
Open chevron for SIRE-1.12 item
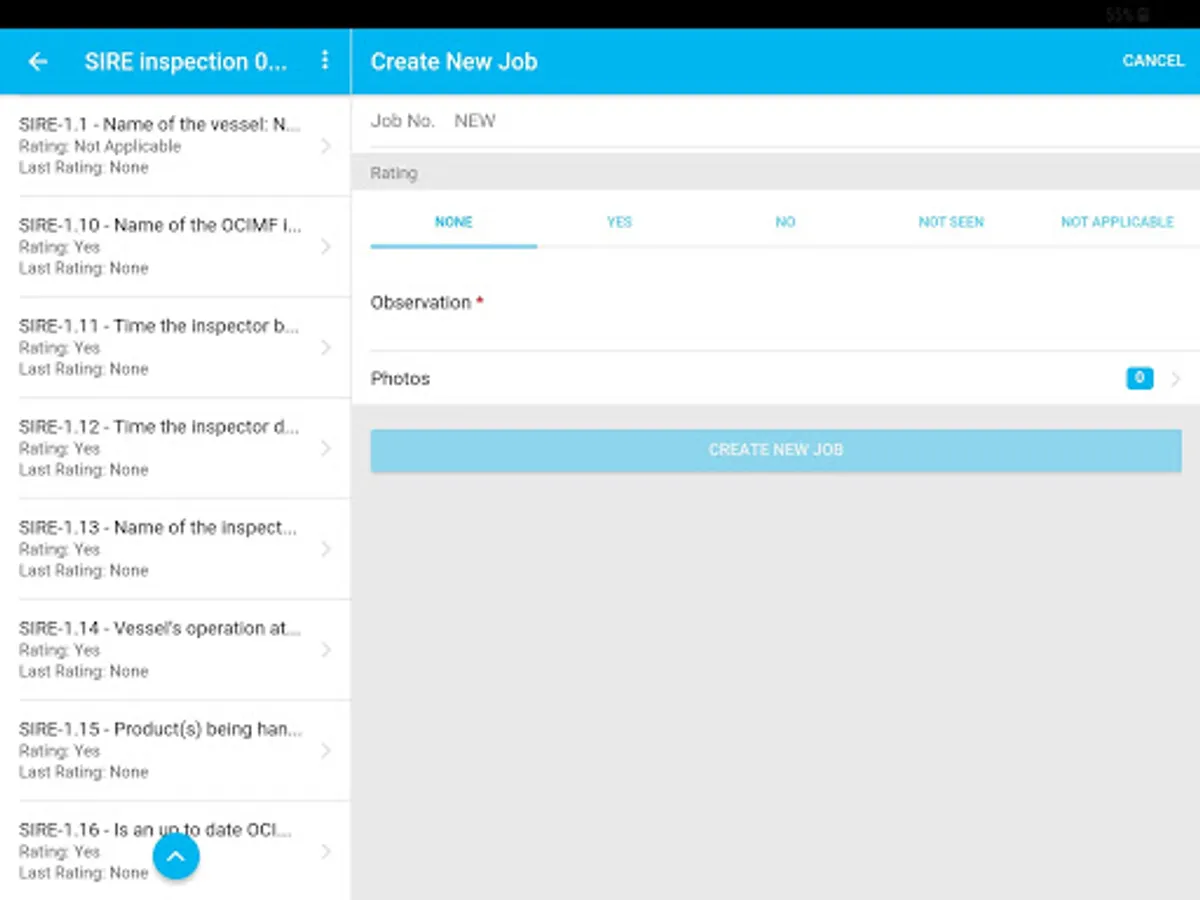(x=326, y=448)
